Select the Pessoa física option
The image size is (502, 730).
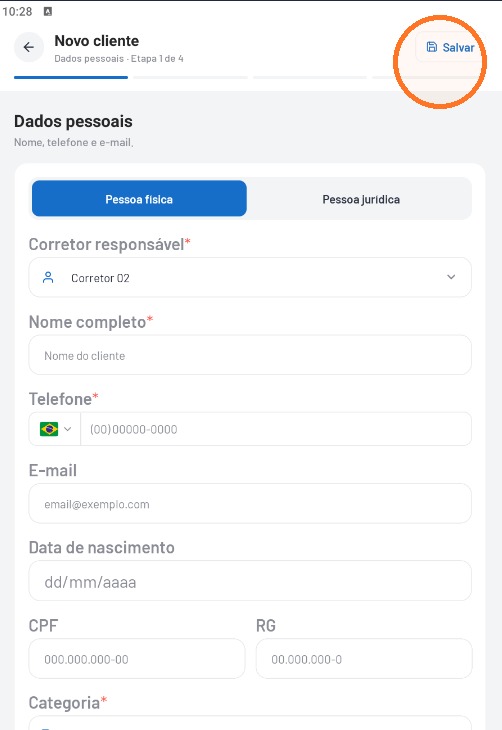click(x=139, y=199)
